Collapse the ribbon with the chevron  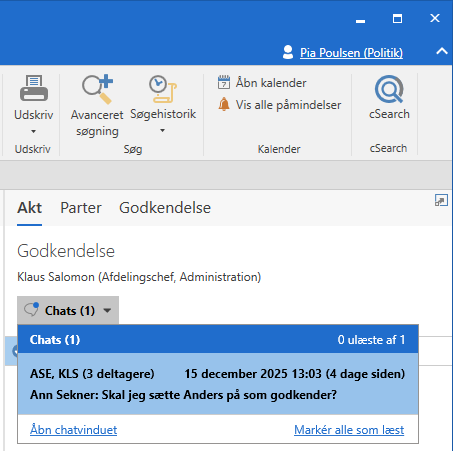[x=442, y=51]
